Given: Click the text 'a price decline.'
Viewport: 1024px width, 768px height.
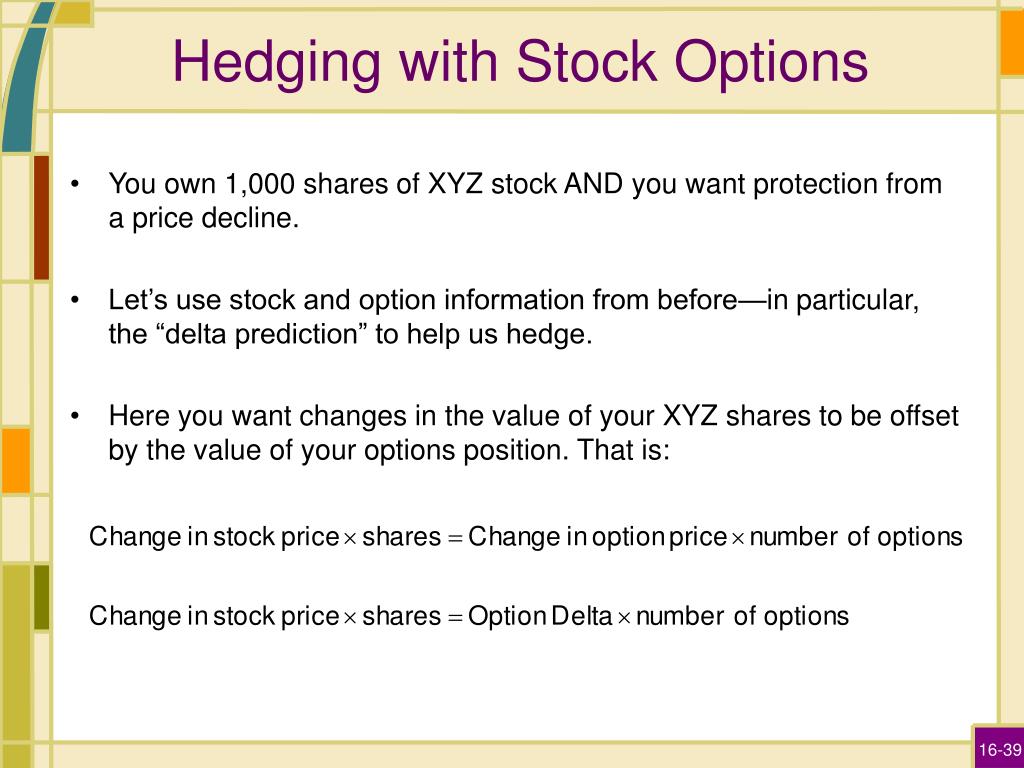Looking at the screenshot, I should [204, 218].
